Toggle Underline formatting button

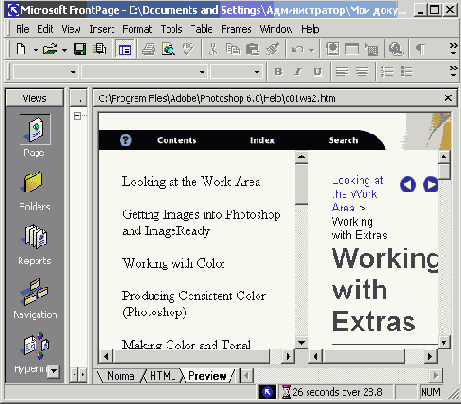[x=318, y=72]
